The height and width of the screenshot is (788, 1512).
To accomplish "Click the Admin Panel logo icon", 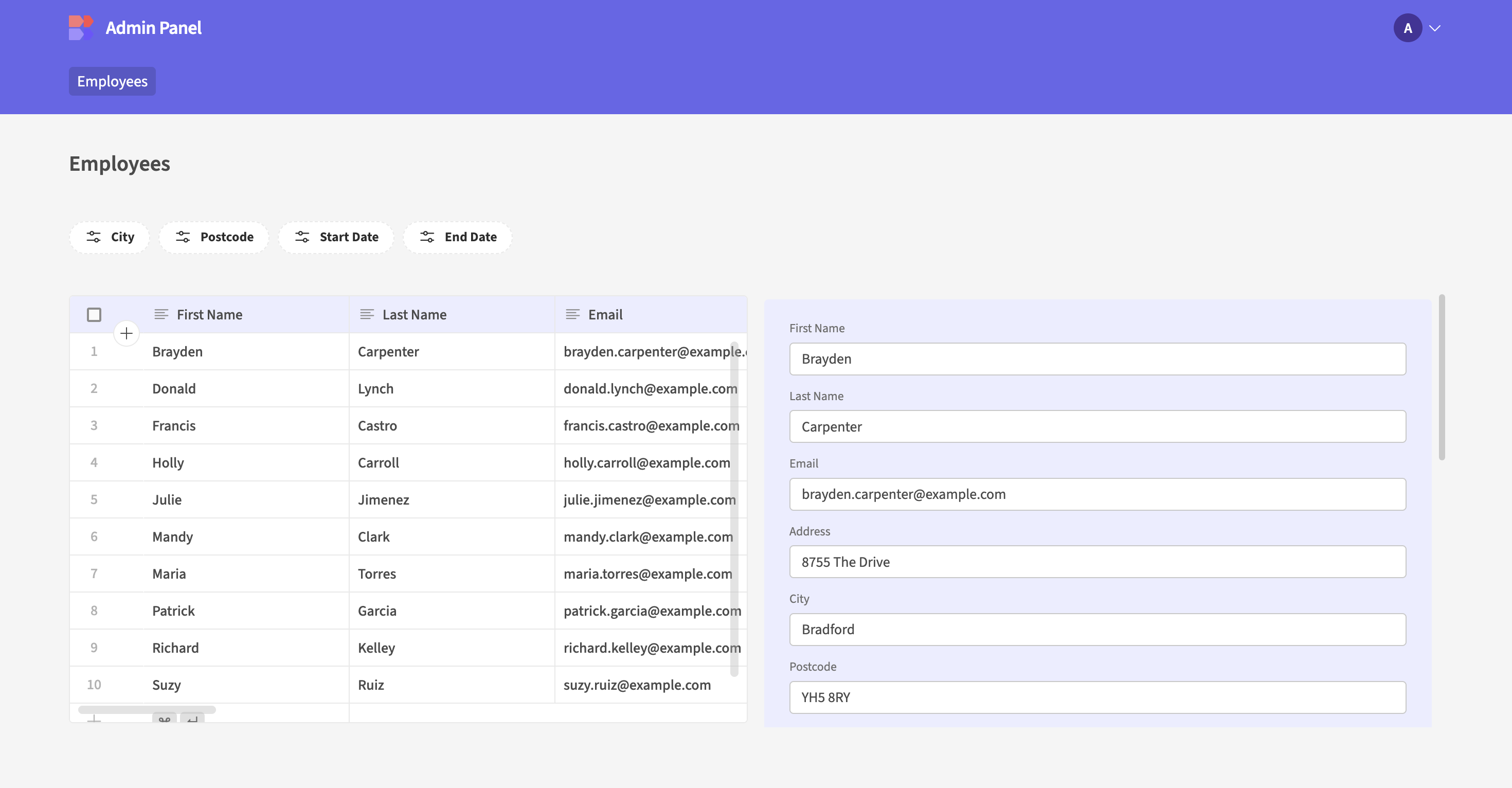I will pyautogui.click(x=80, y=28).
